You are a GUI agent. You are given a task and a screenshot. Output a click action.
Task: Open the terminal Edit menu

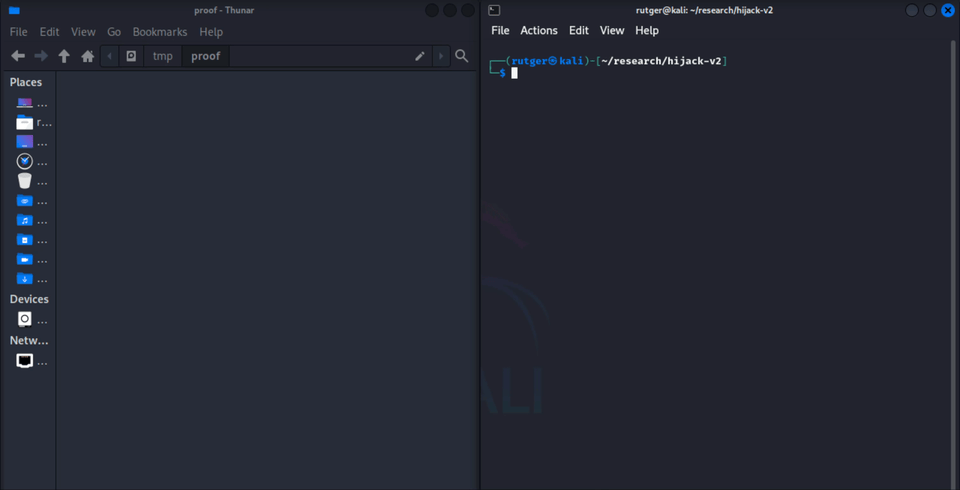(x=579, y=31)
